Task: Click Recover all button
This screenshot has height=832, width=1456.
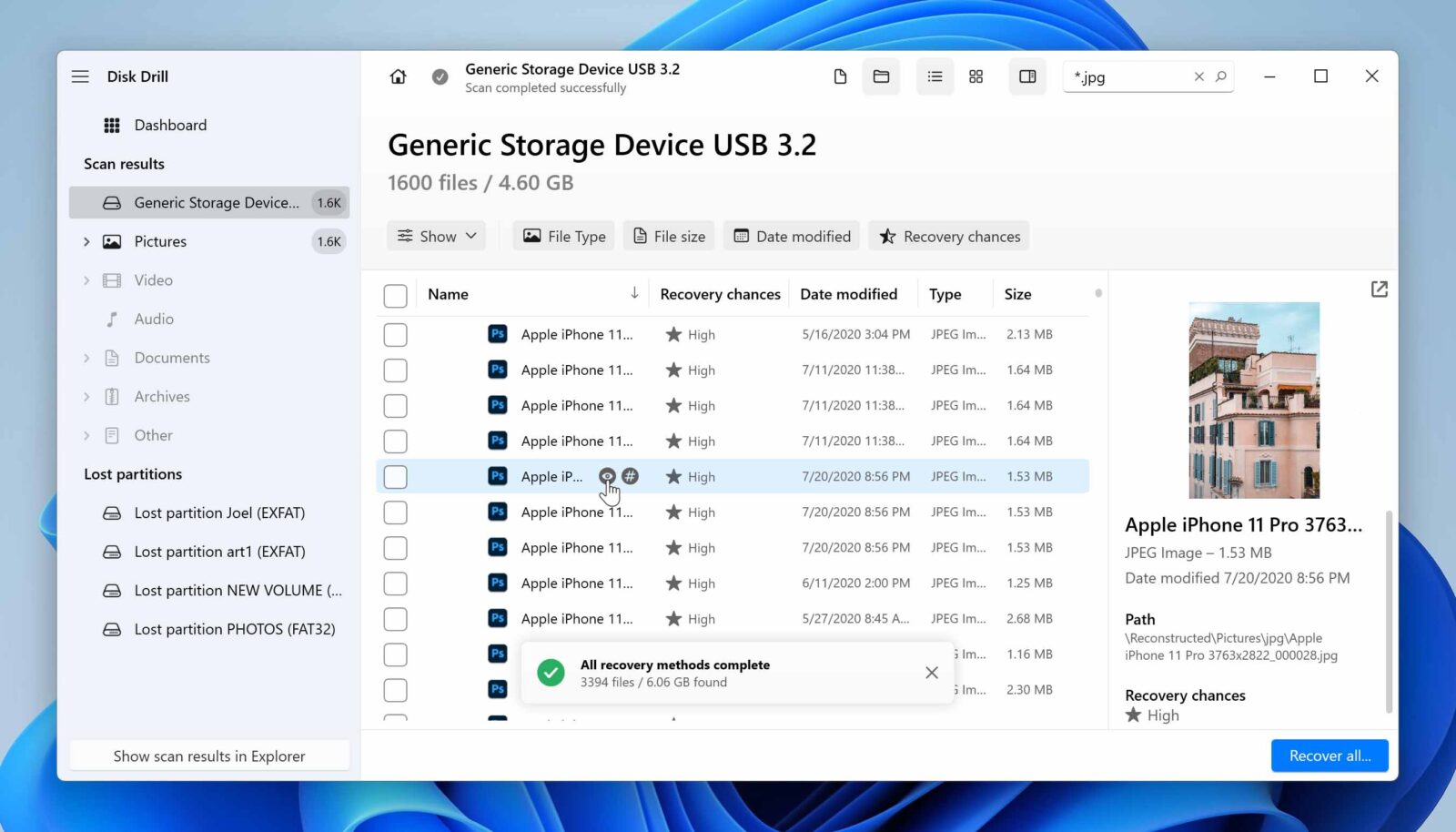Action: point(1330,755)
